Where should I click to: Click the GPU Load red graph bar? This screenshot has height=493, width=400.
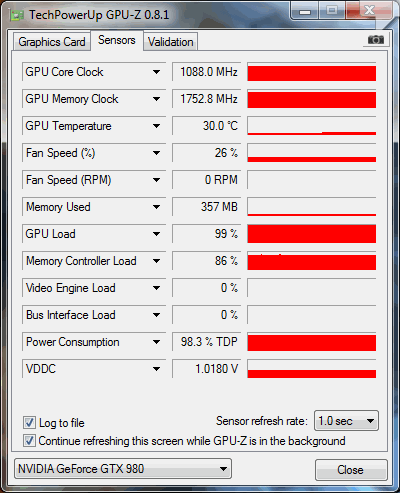[x=312, y=234]
